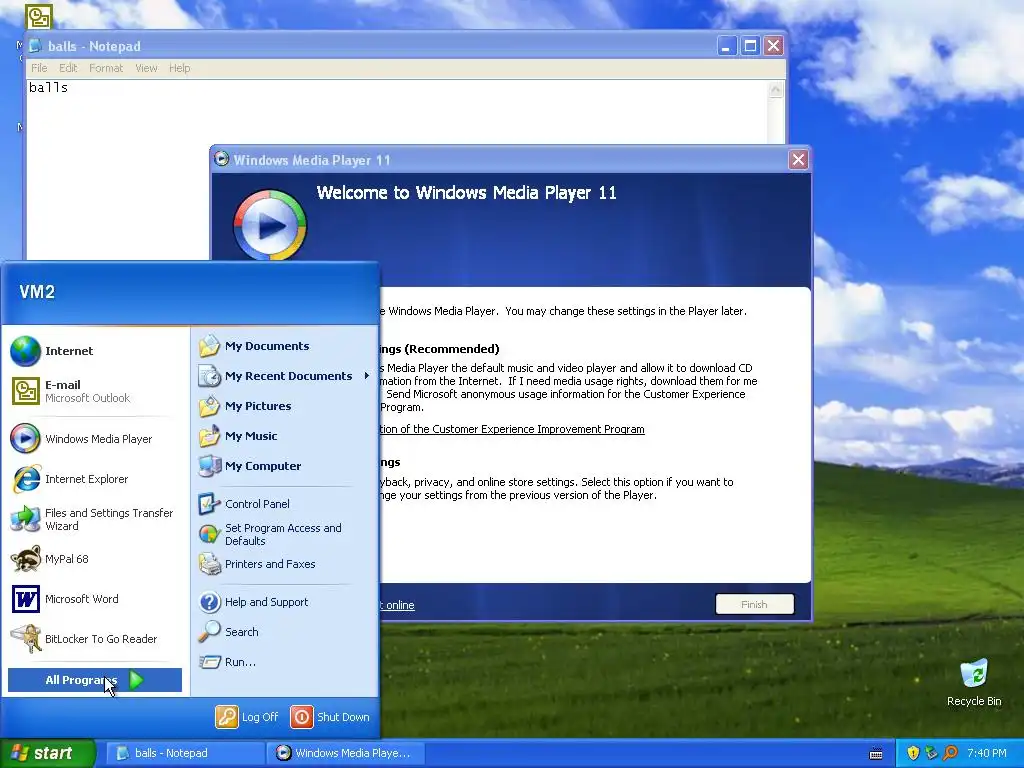Open Notepad Format menu
This screenshot has height=768, width=1024.
coord(106,68)
